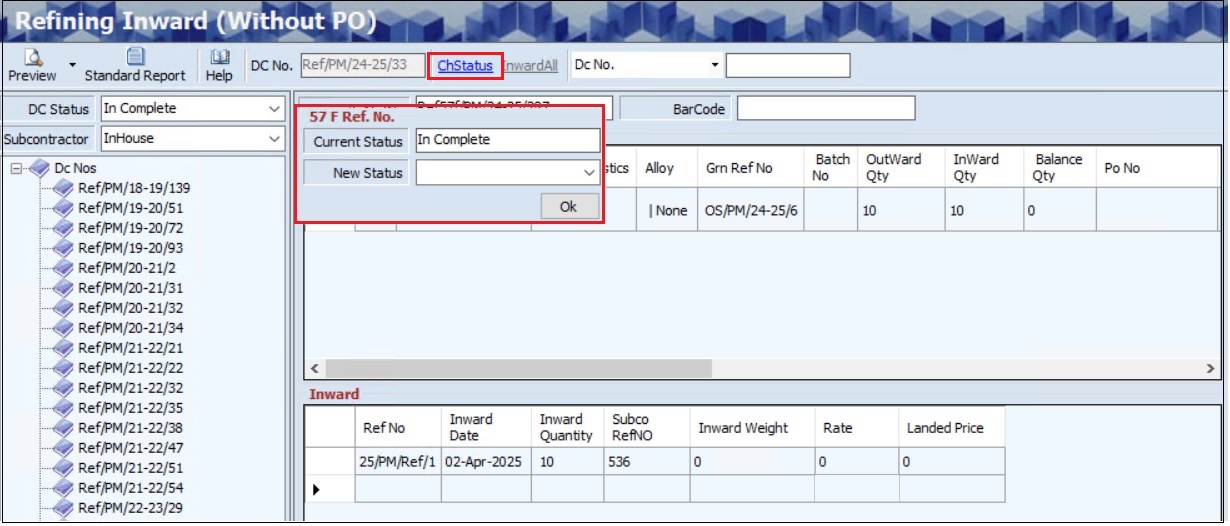Select Inward Ref No cell 25/PM/Ref/1

[x=398, y=462]
